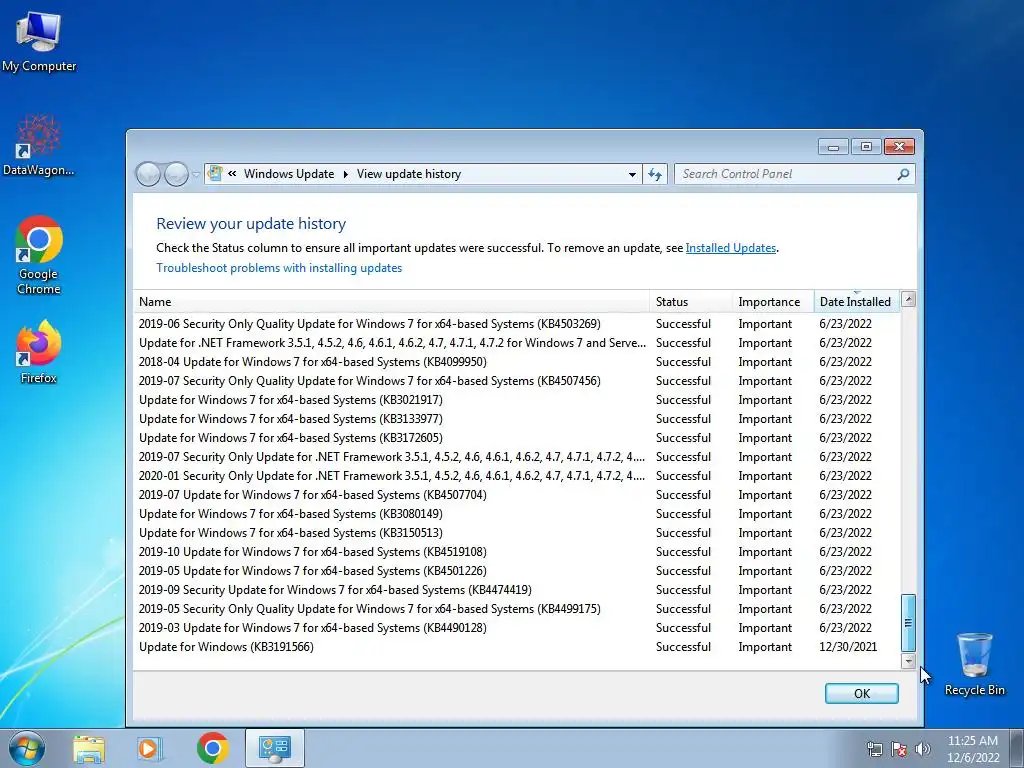1024x768 pixels.
Task: Select the KB4503269 update row
Action: [x=516, y=324]
